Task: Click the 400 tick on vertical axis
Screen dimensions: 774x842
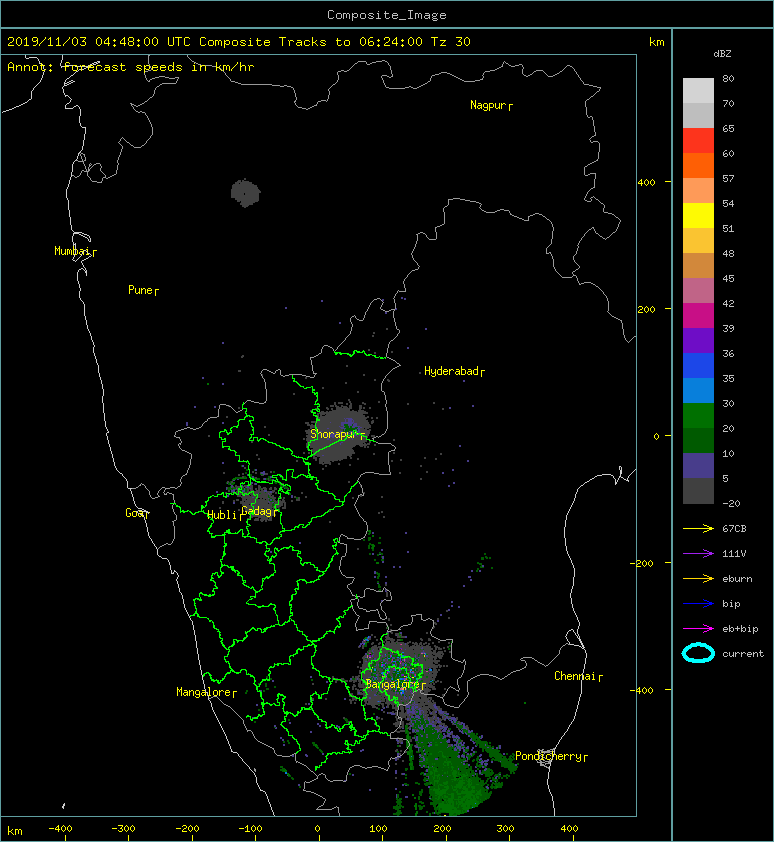Action: point(647,183)
